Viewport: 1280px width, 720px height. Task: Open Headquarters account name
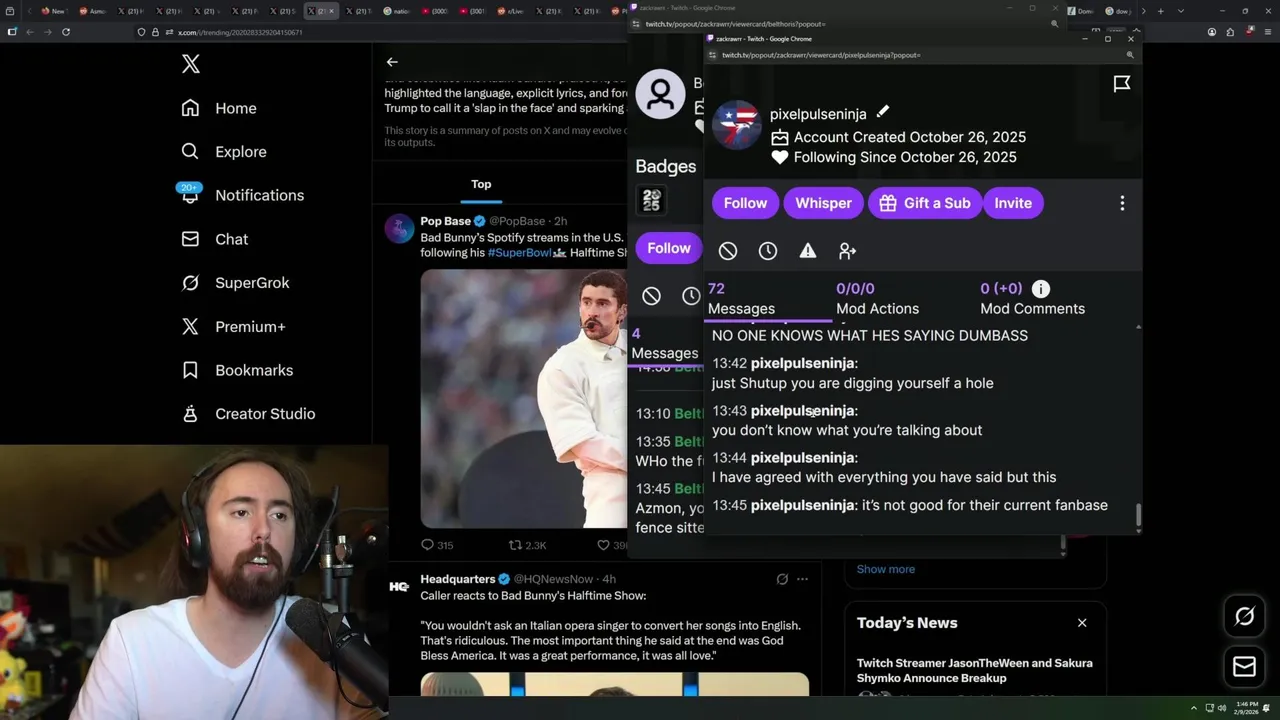point(458,579)
